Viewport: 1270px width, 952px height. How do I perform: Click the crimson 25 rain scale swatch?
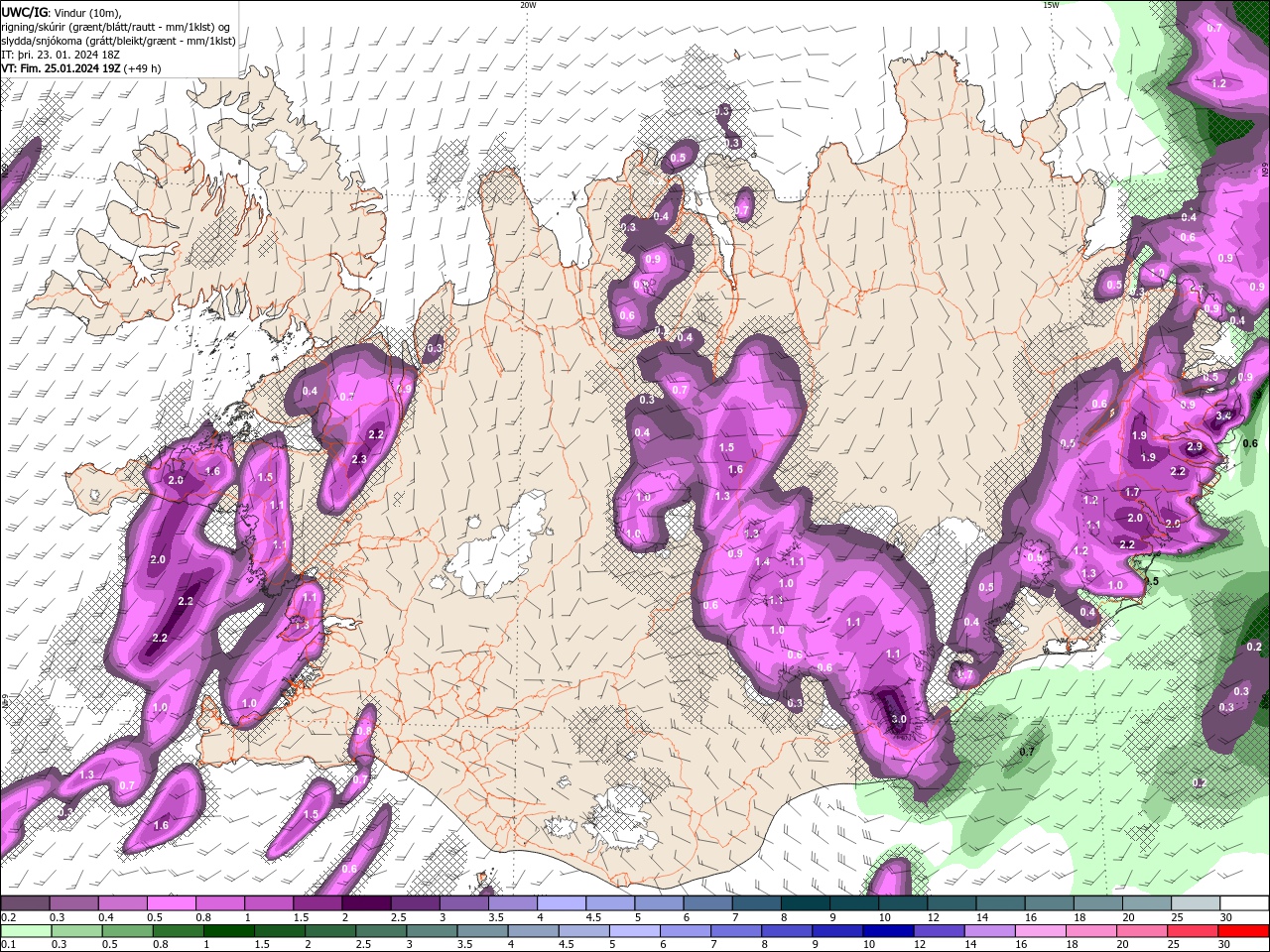[x=1194, y=931]
